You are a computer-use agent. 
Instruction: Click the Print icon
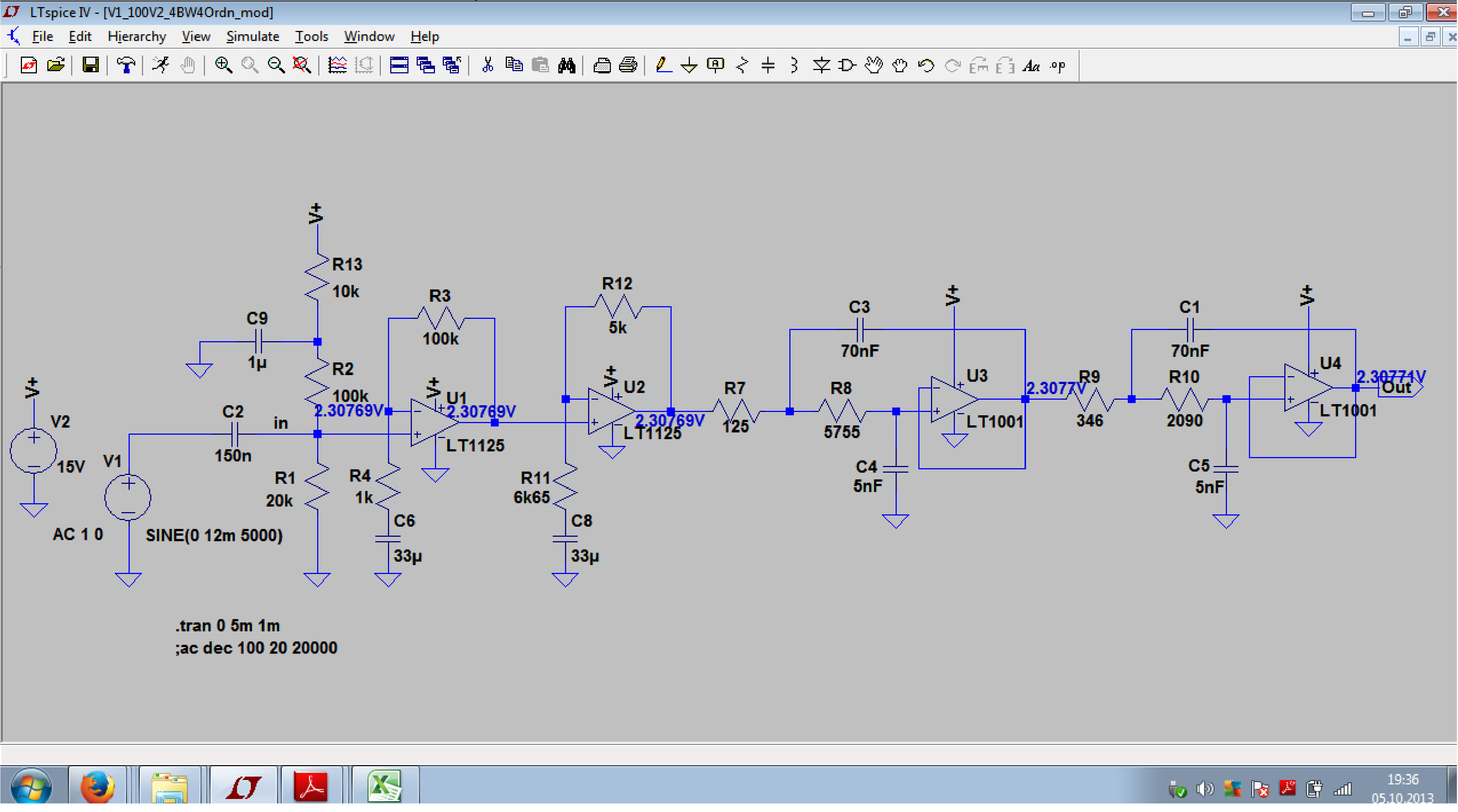[628, 65]
